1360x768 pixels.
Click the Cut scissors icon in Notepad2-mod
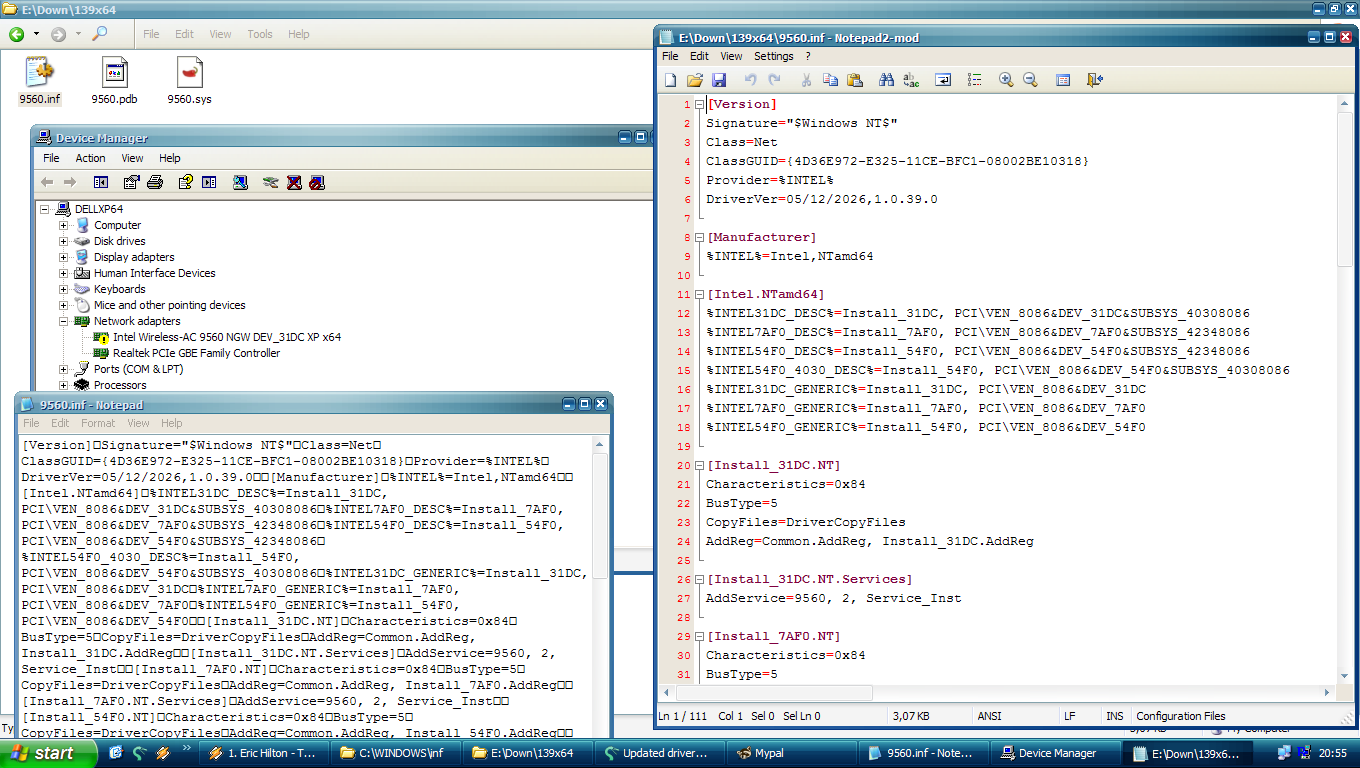pyautogui.click(x=806, y=80)
